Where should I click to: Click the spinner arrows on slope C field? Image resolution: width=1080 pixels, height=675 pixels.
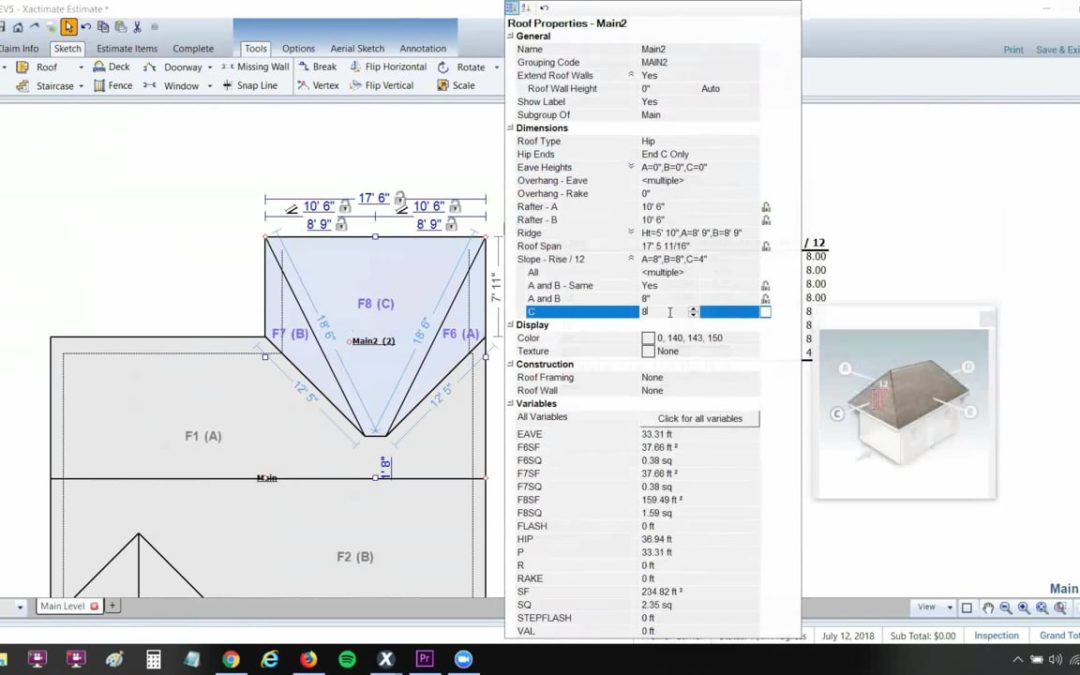693,312
